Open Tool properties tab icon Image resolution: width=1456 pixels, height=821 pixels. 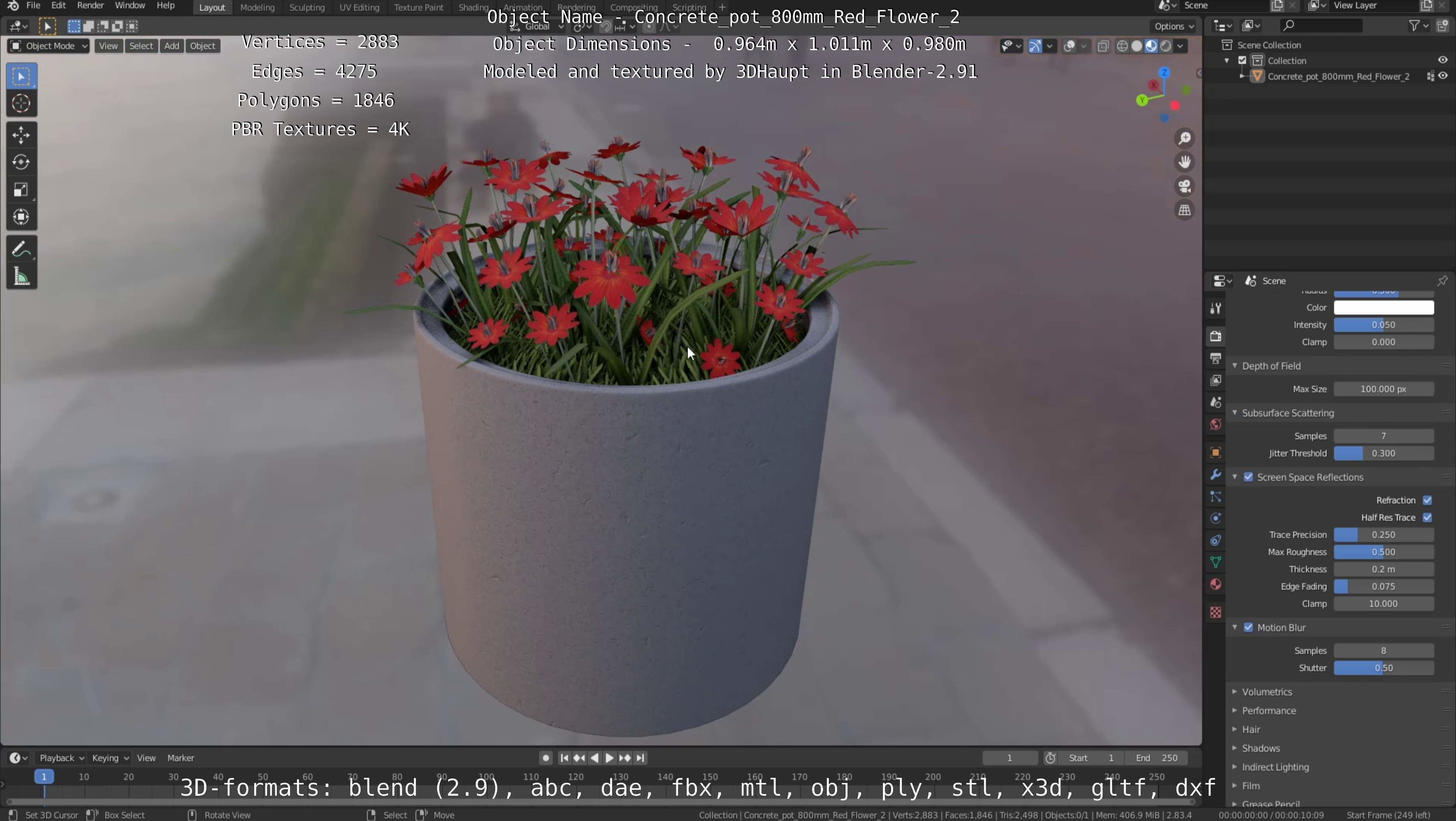pos(1216,308)
